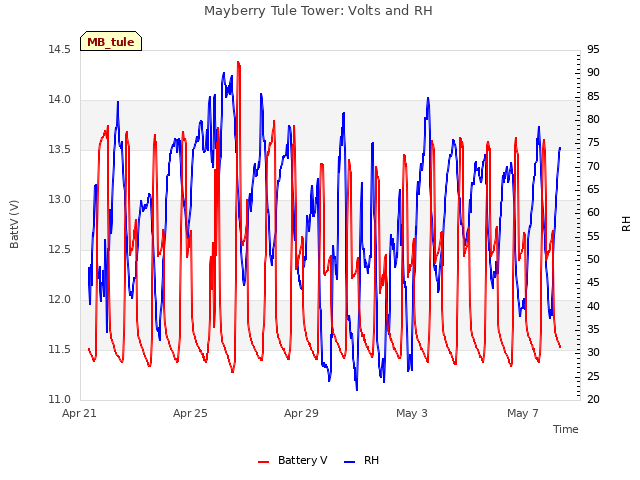Click the 35 right axis tick label
The image size is (640, 480).
click(593, 329)
